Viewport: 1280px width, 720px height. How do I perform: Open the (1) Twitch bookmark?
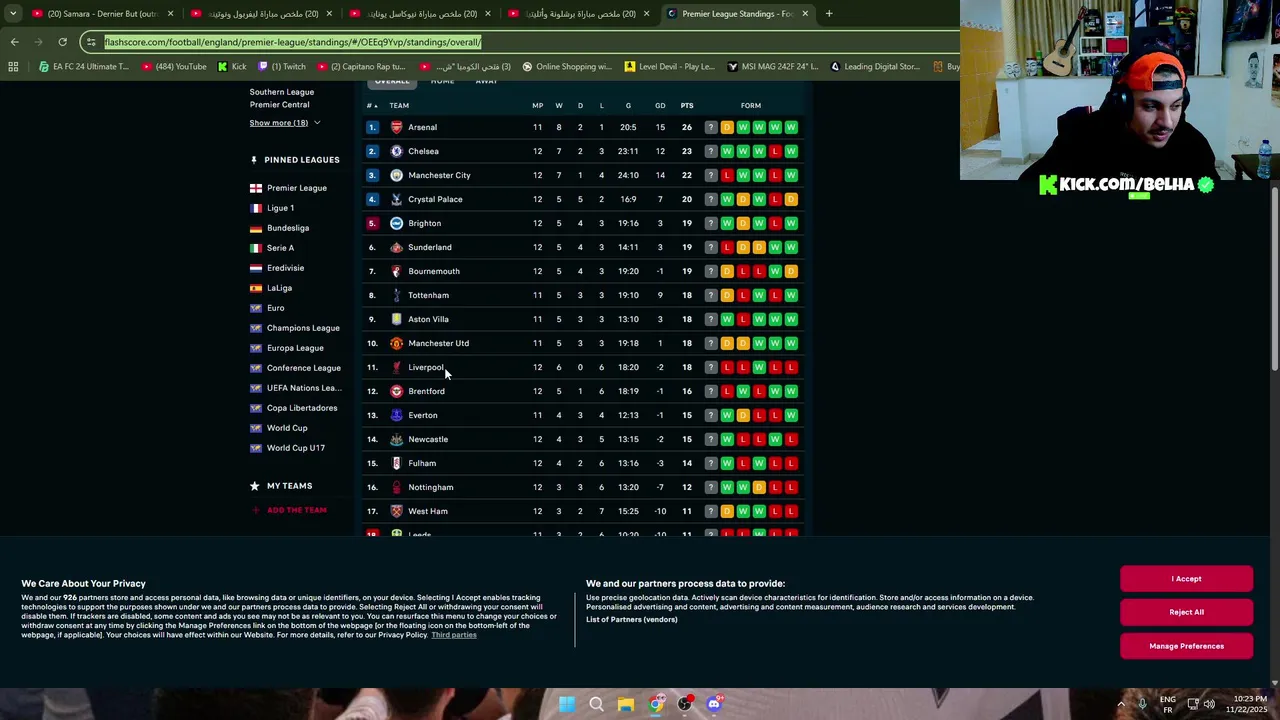pyautogui.click(x=282, y=67)
